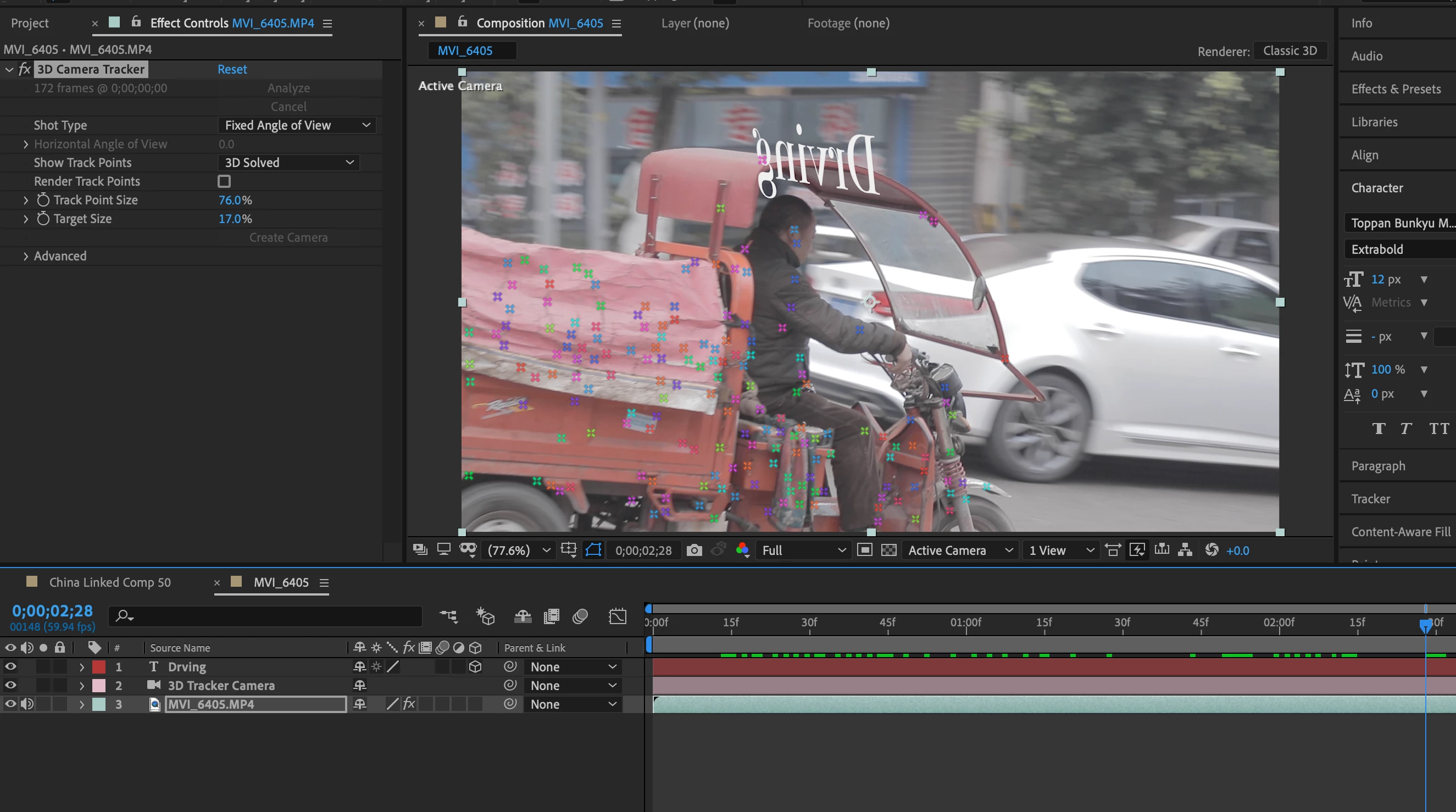The height and width of the screenshot is (812, 1456).
Task: Open the Shot Type dropdown
Action: (297, 125)
